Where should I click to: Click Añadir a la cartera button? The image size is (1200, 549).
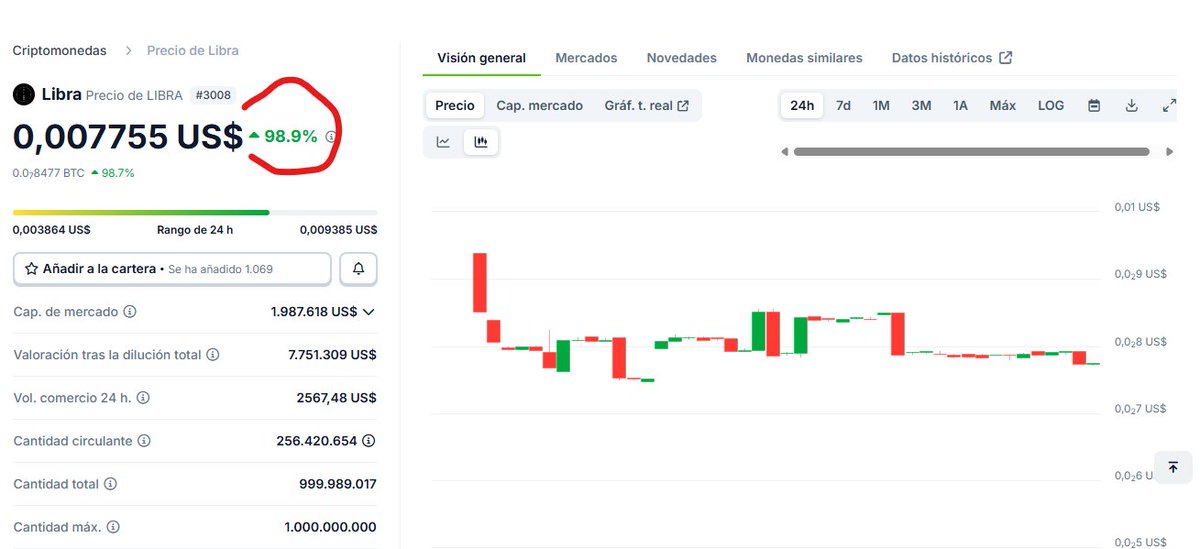(x=172, y=269)
